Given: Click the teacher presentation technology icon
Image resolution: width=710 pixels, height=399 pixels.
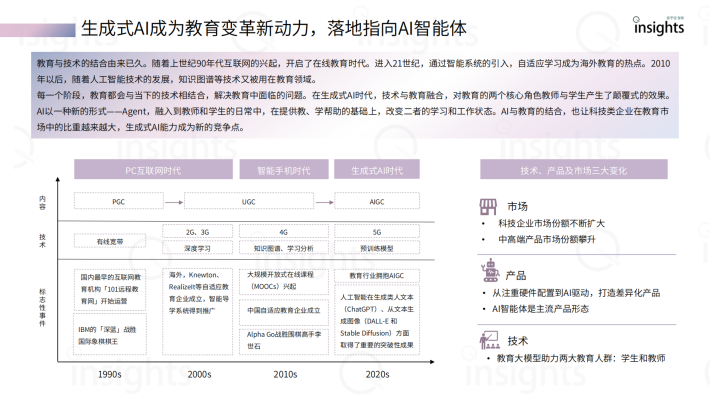Looking at the screenshot, I should tap(489, 340).
